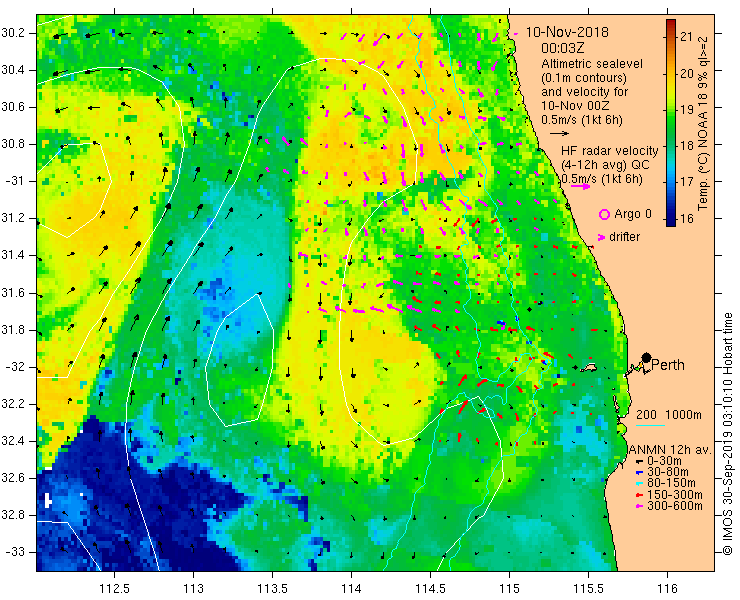Click the cyan isobath legend line

pyautogui.click(x=650, y=425)
